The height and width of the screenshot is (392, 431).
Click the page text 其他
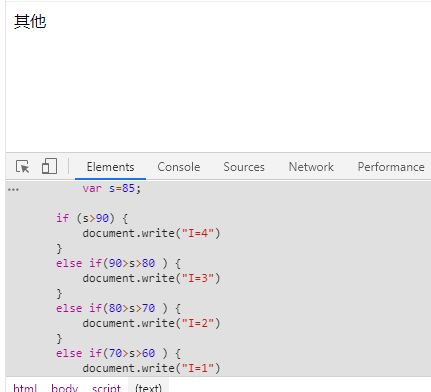click(30, 22)
